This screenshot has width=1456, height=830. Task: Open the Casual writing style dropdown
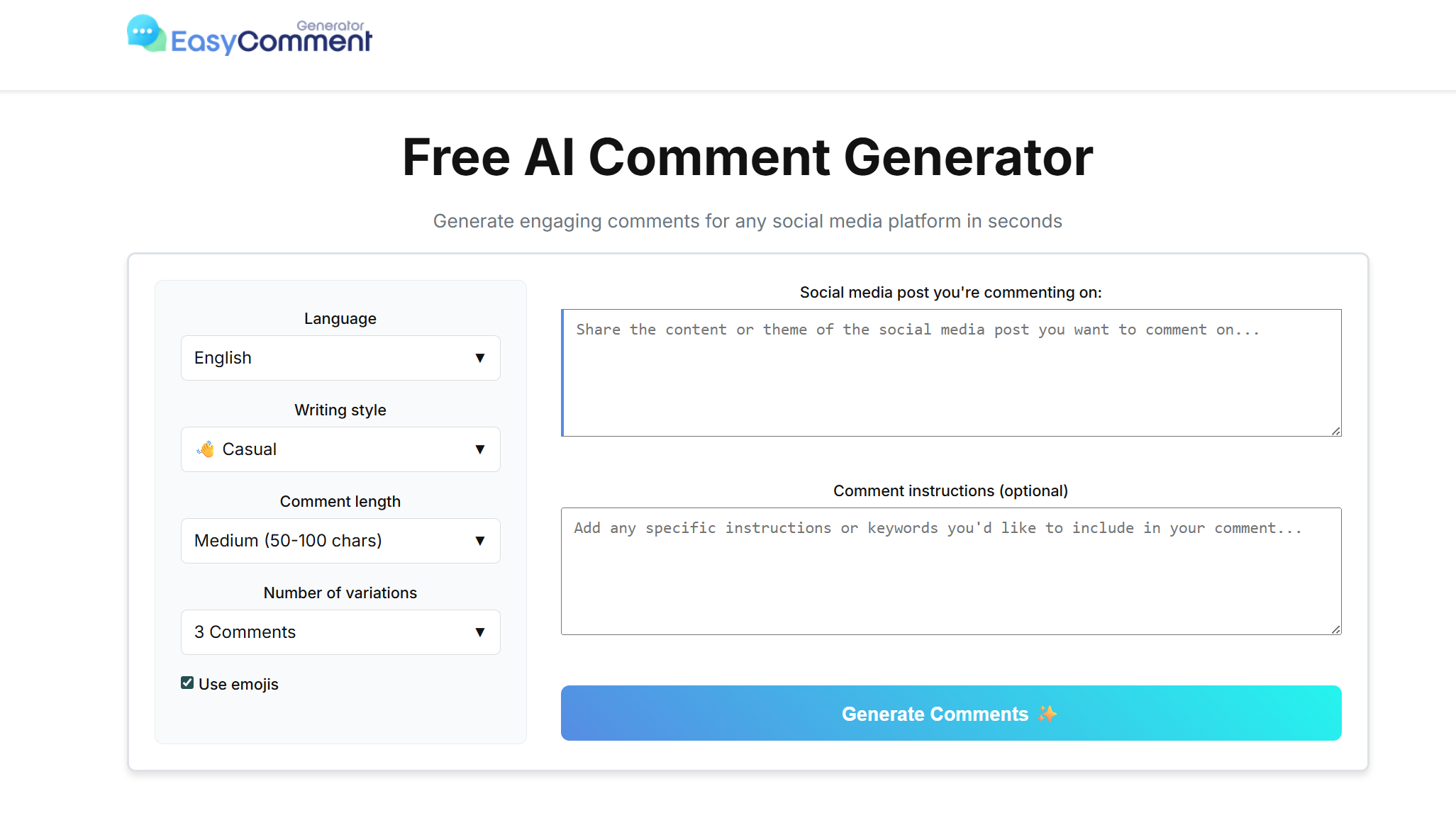pos(340,449)
